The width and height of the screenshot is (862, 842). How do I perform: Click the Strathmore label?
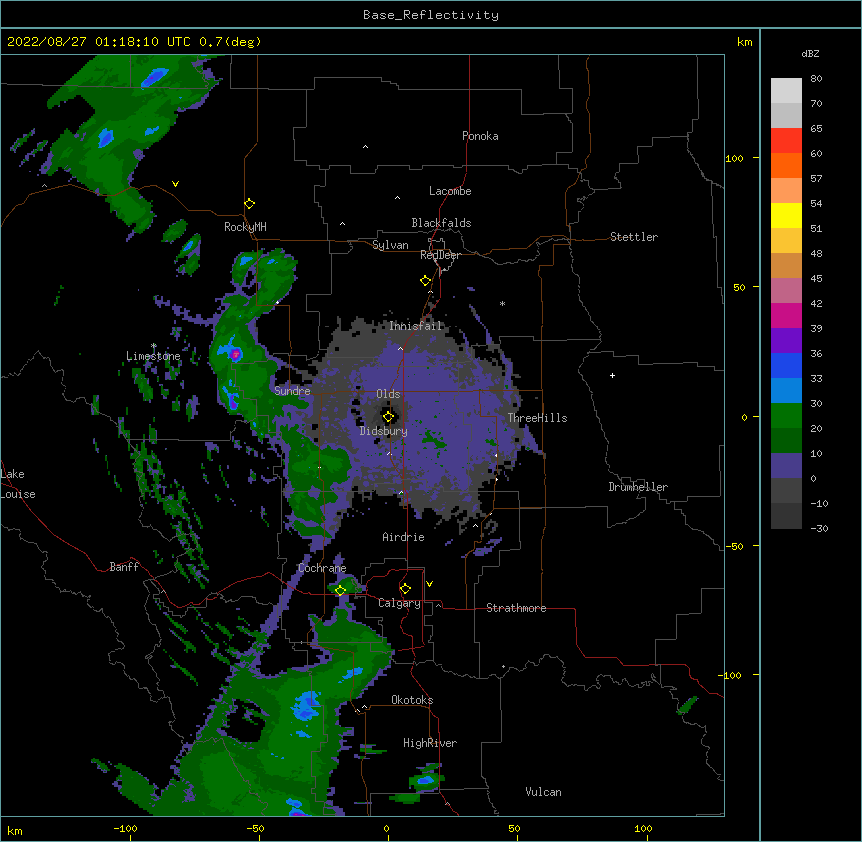pyautogui.click(x=516, y=608)
